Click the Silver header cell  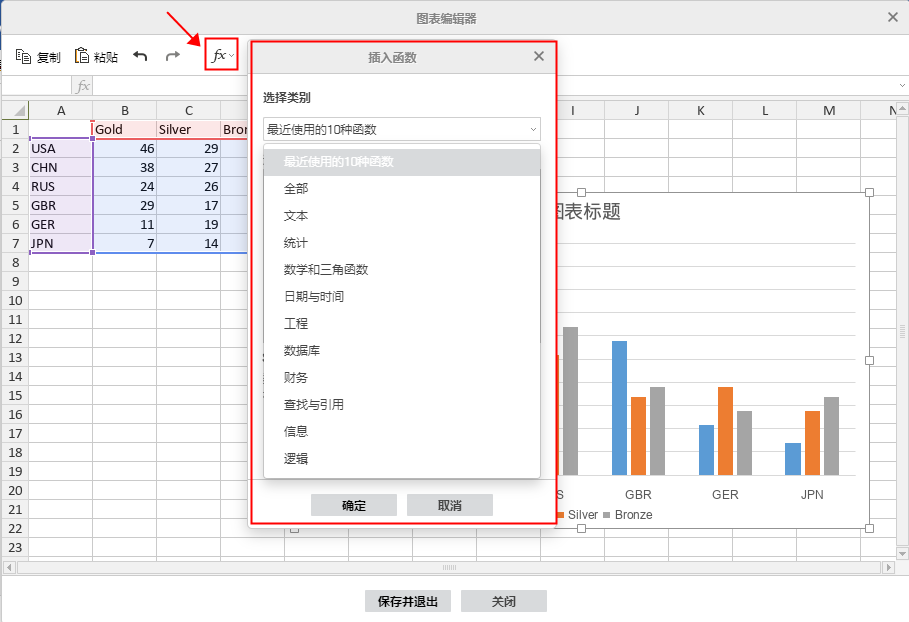(x=188, y=129)
